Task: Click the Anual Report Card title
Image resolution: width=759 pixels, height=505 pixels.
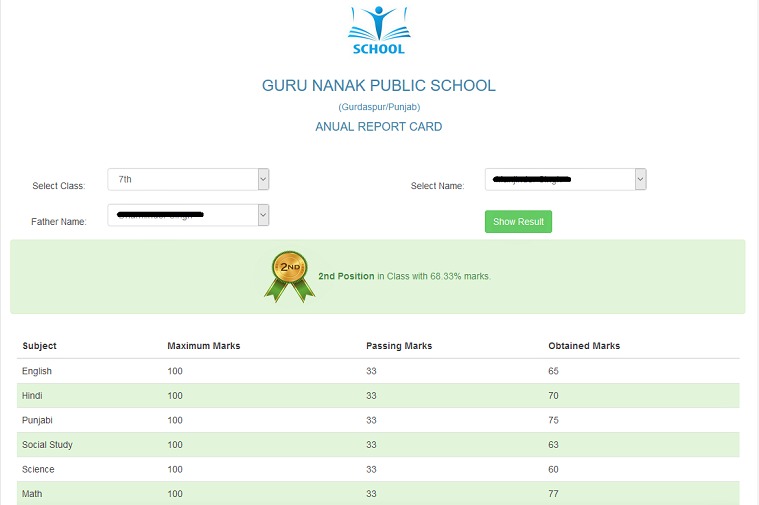Action: click(x=378, y=127)
